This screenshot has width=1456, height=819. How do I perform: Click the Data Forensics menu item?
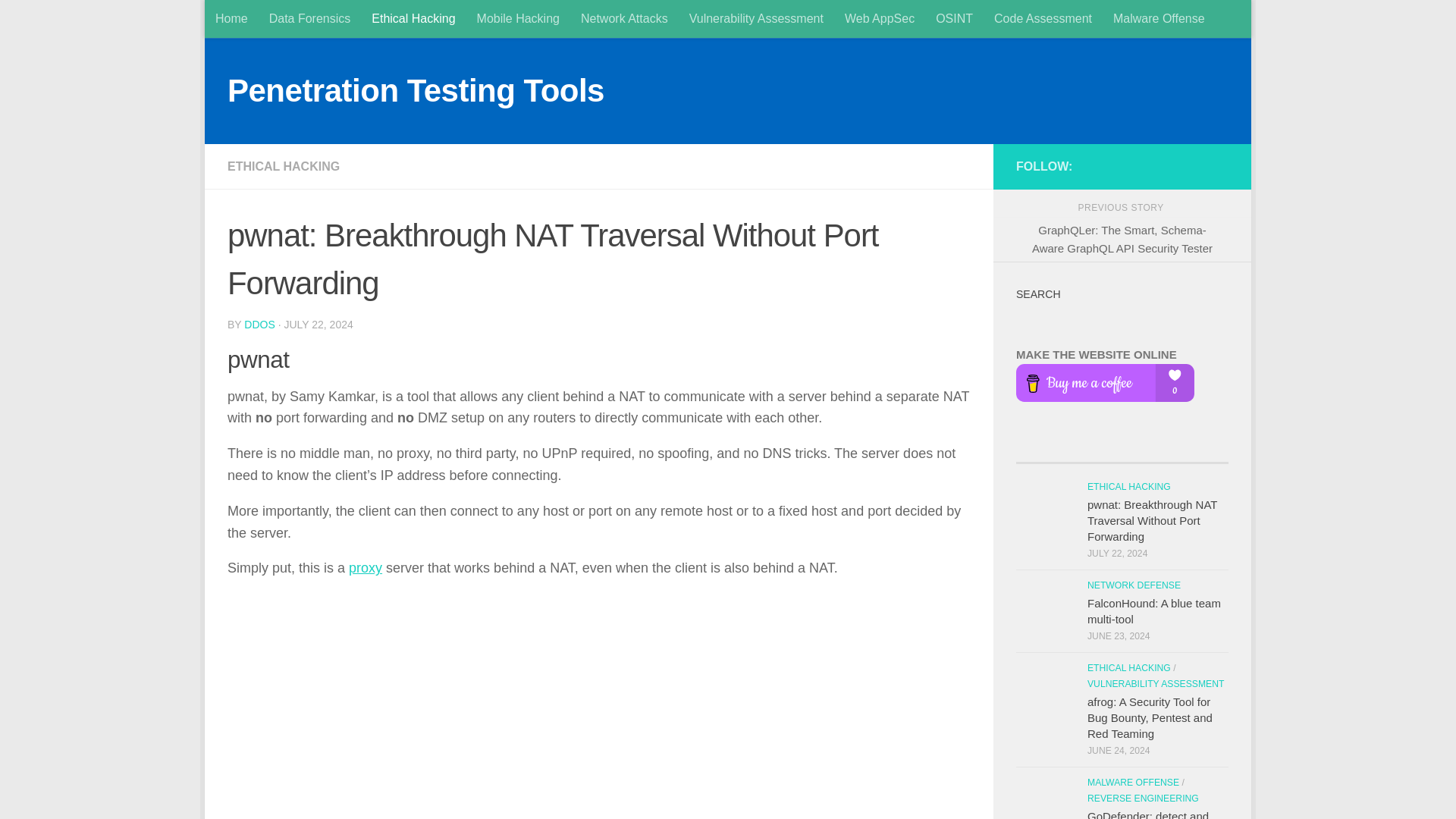309,18
